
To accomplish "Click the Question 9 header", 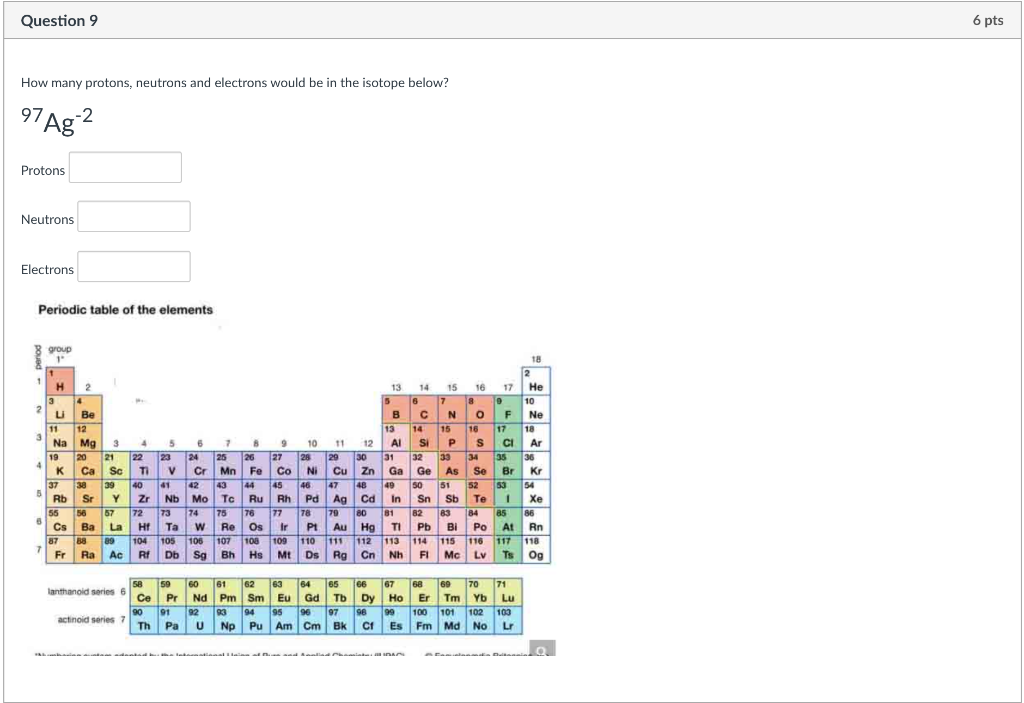I will 57,20.
